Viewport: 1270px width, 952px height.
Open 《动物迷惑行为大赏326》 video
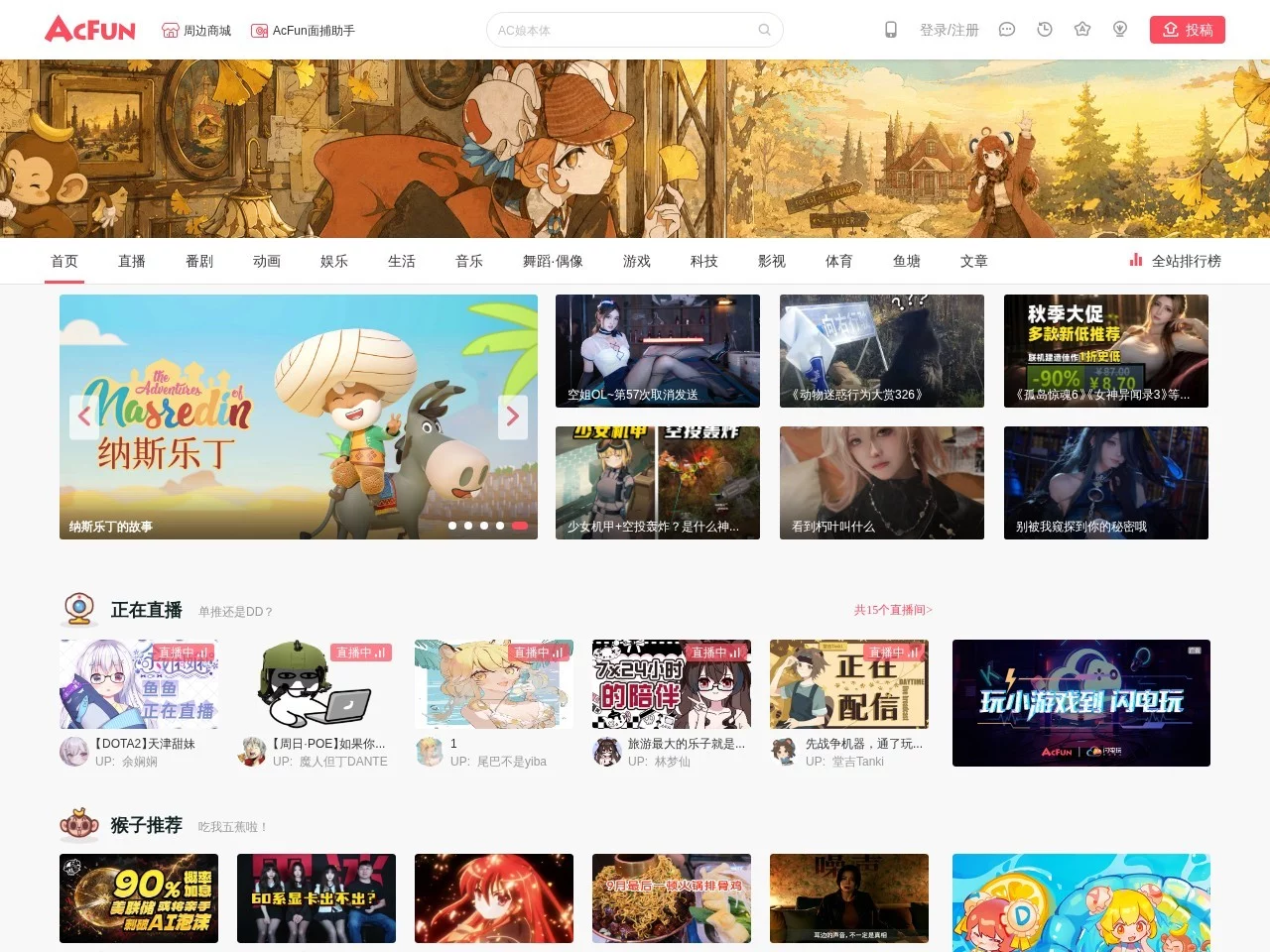882,351
